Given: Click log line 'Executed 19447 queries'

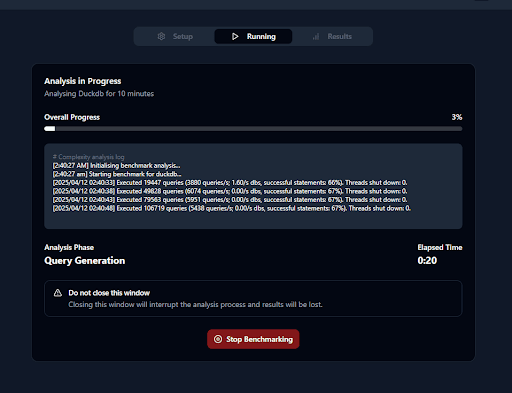Looking at the screenshot, I should 230,183.
